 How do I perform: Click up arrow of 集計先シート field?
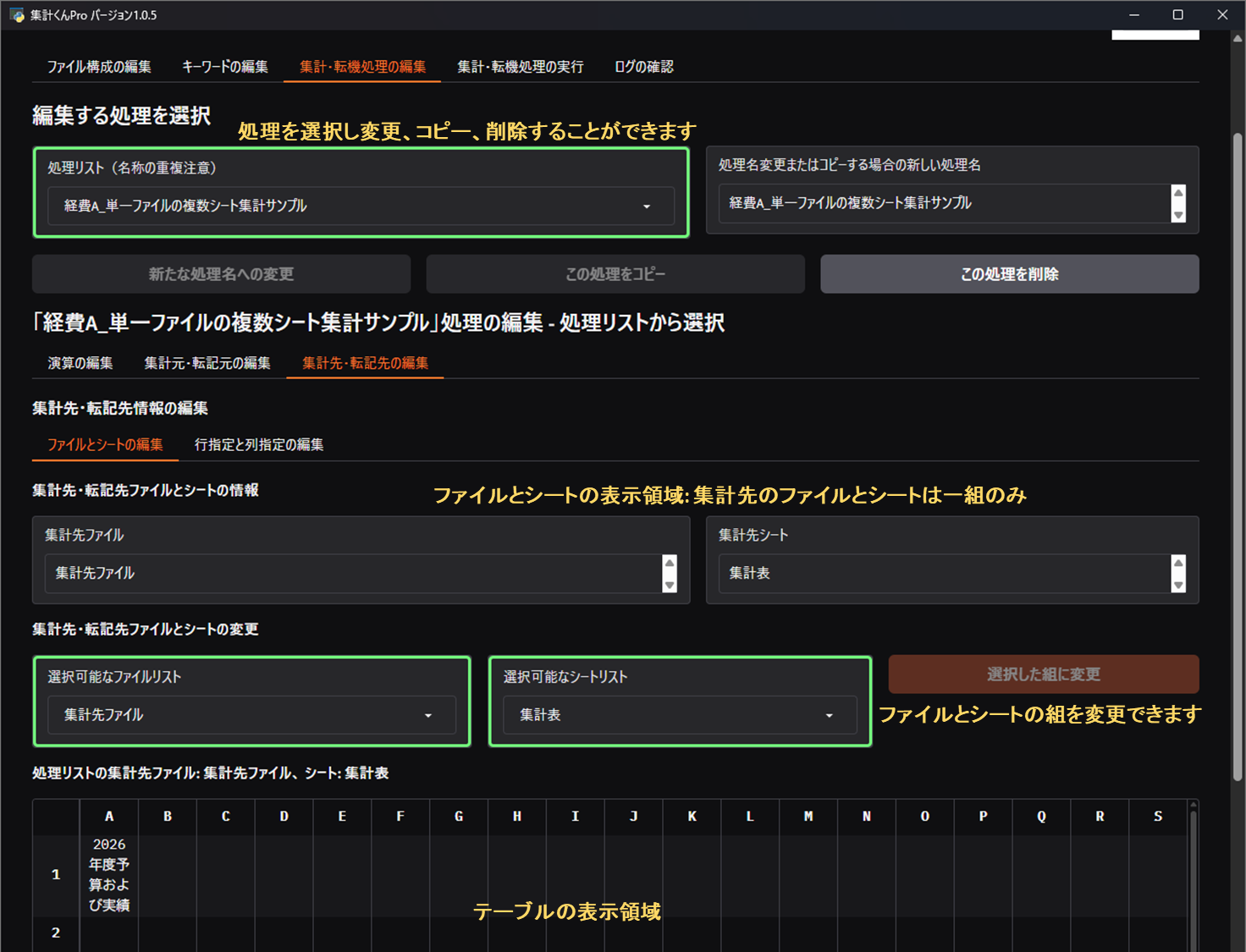1178,564
